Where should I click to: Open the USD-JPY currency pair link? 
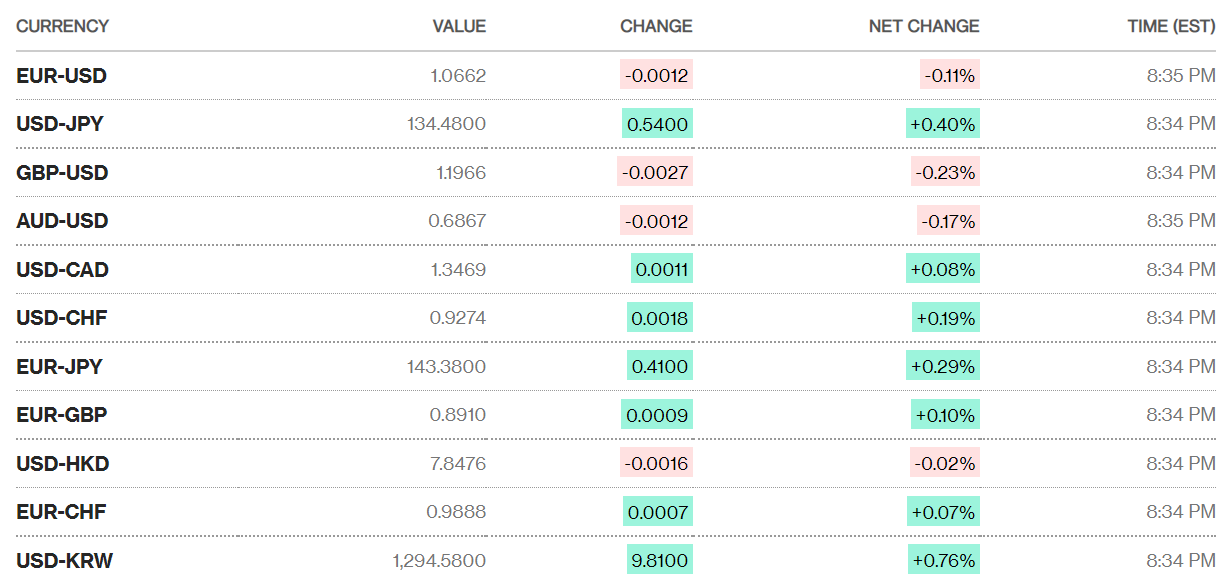click(60, 124)
